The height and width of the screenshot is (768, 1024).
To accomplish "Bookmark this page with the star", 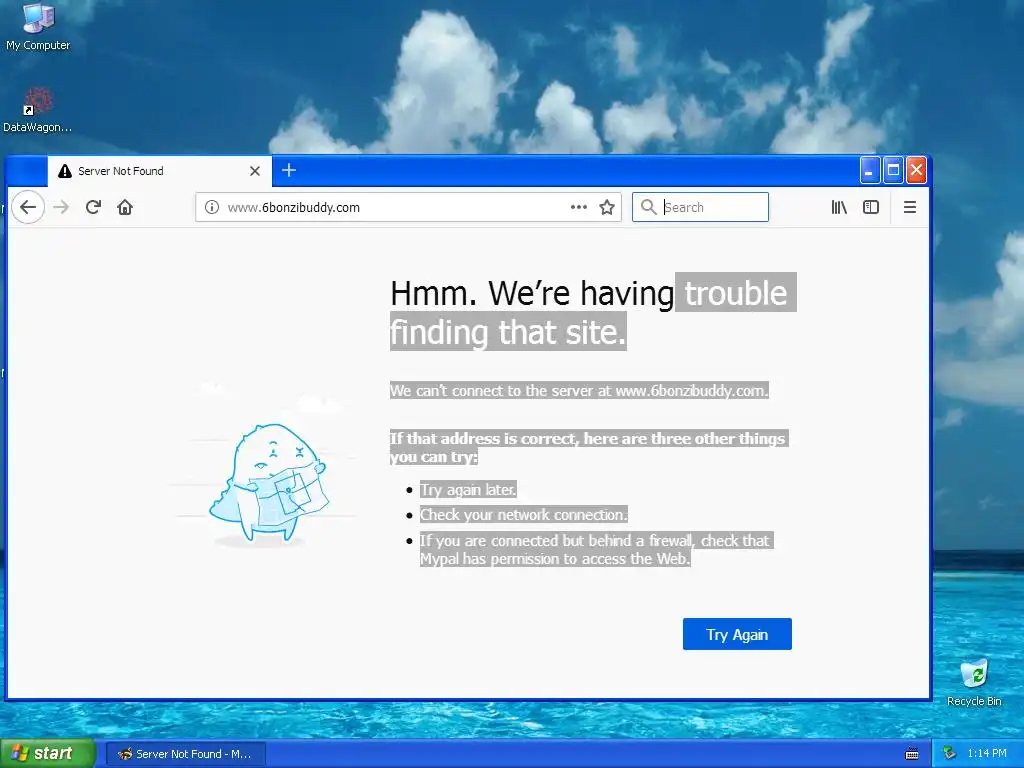I will (607, 207).
